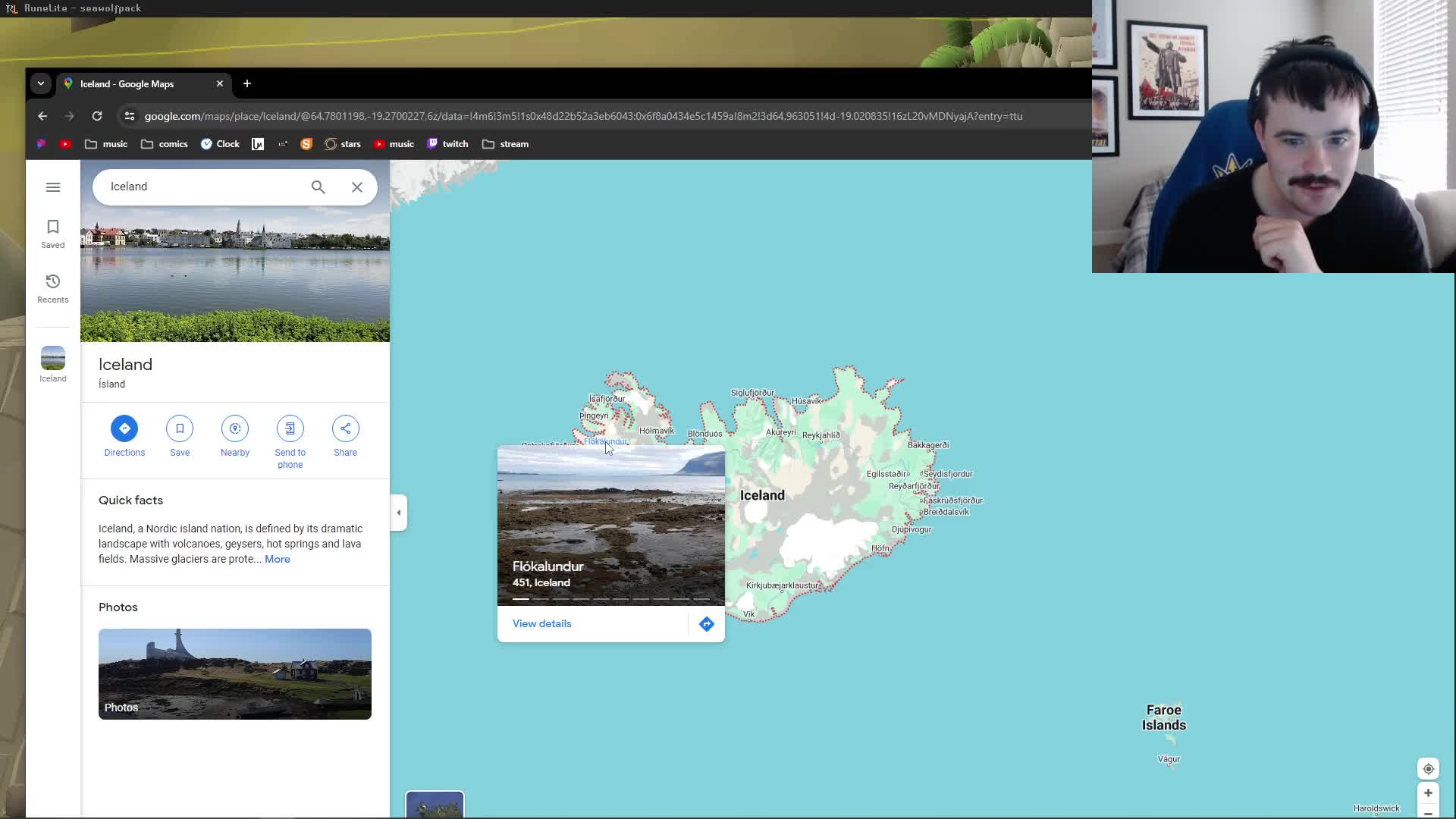Open the twitch bookmark
Screen dimensions: 1456x819
(448, 144)
